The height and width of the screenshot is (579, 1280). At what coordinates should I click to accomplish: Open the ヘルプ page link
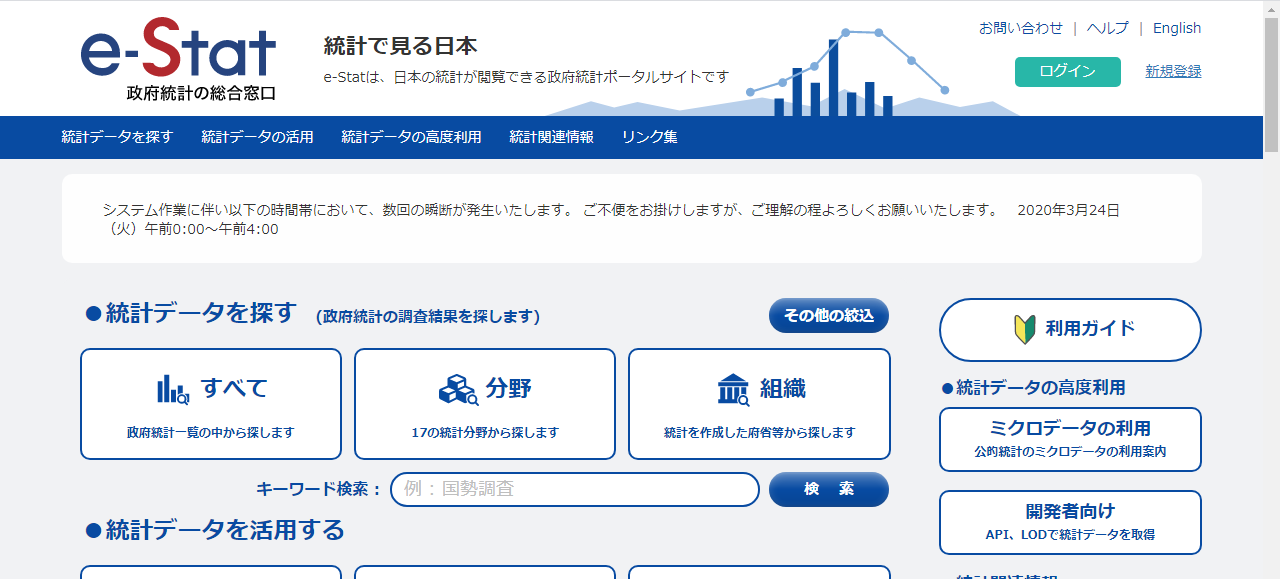point(1107,28)
